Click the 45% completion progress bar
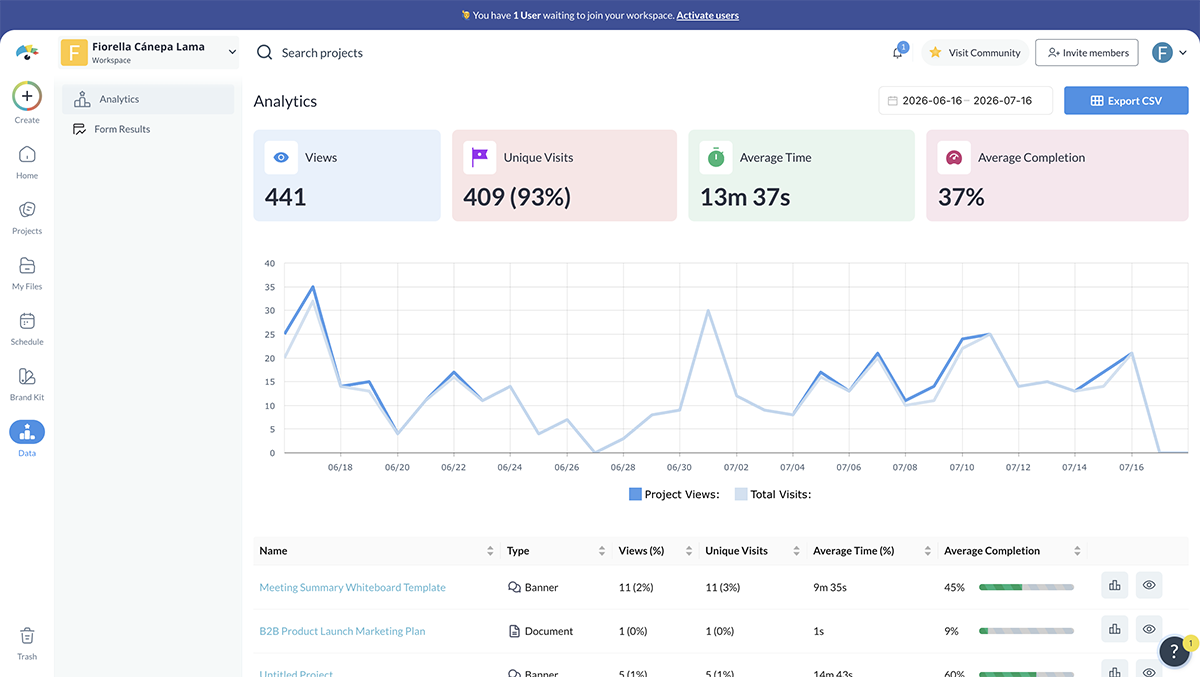This screenshot has height=677, width=1200. point(1026,587)
